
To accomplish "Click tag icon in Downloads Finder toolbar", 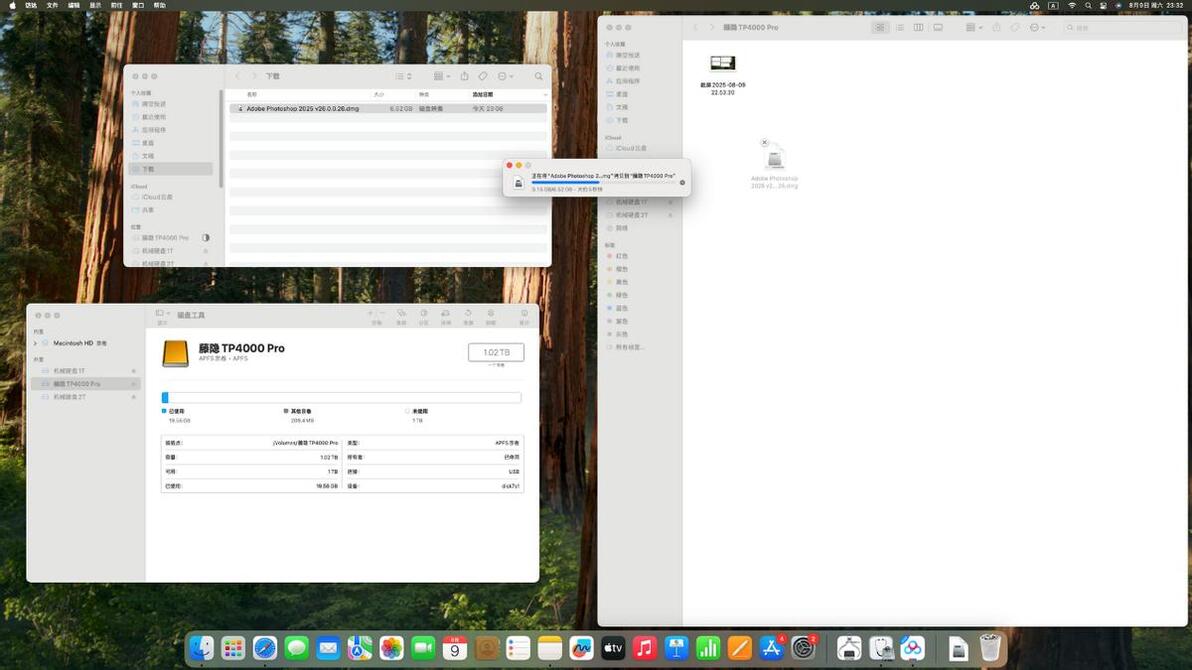I will click(x=483, y=76).
